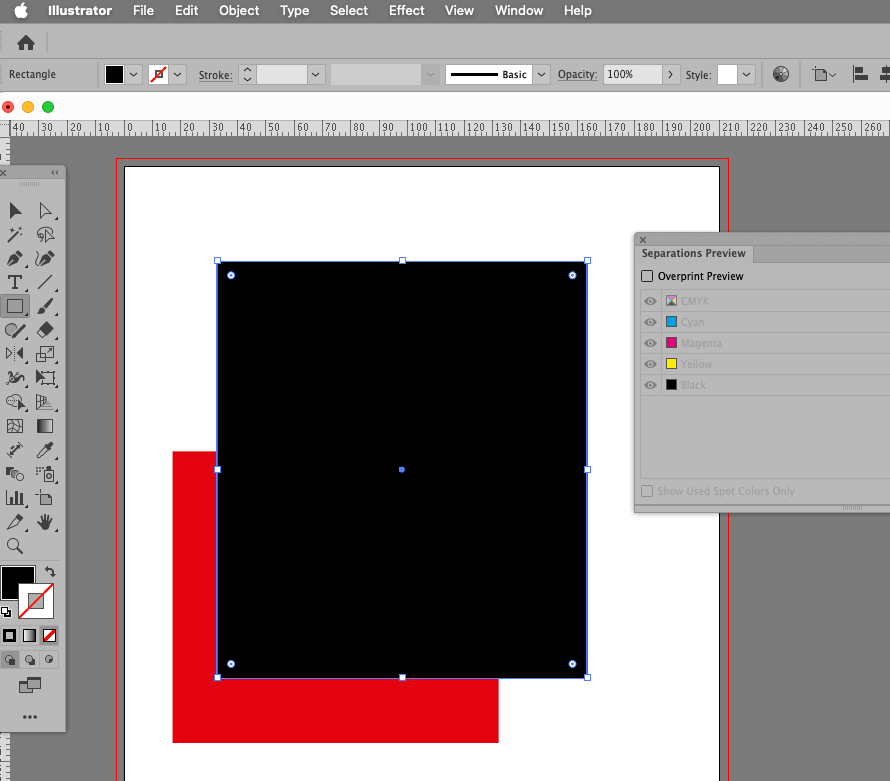Pick the Eyedropper tool
The width and height of the screenshot is (890, 781).
45,450
